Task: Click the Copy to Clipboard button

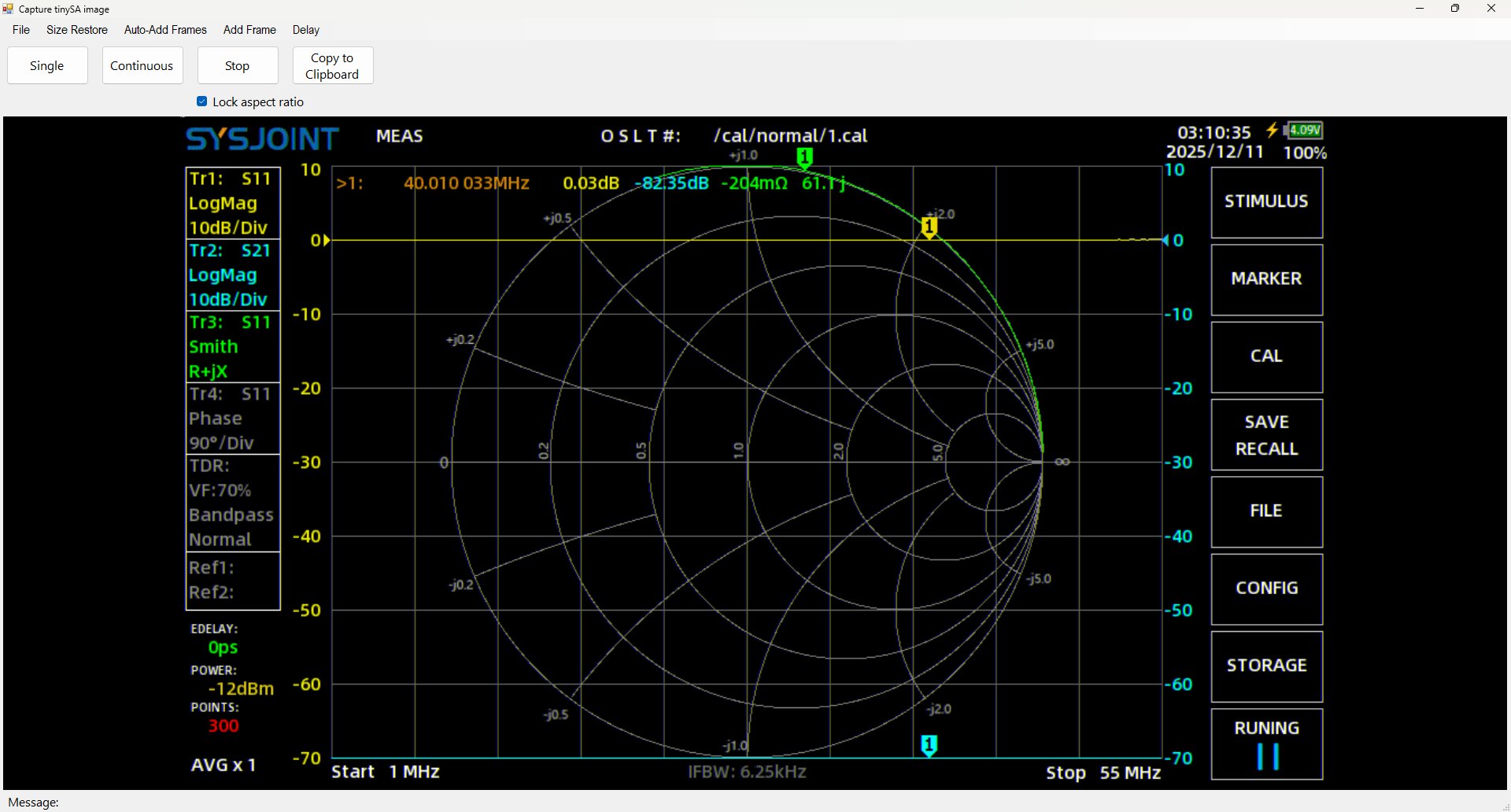Action: pos(332,66)
